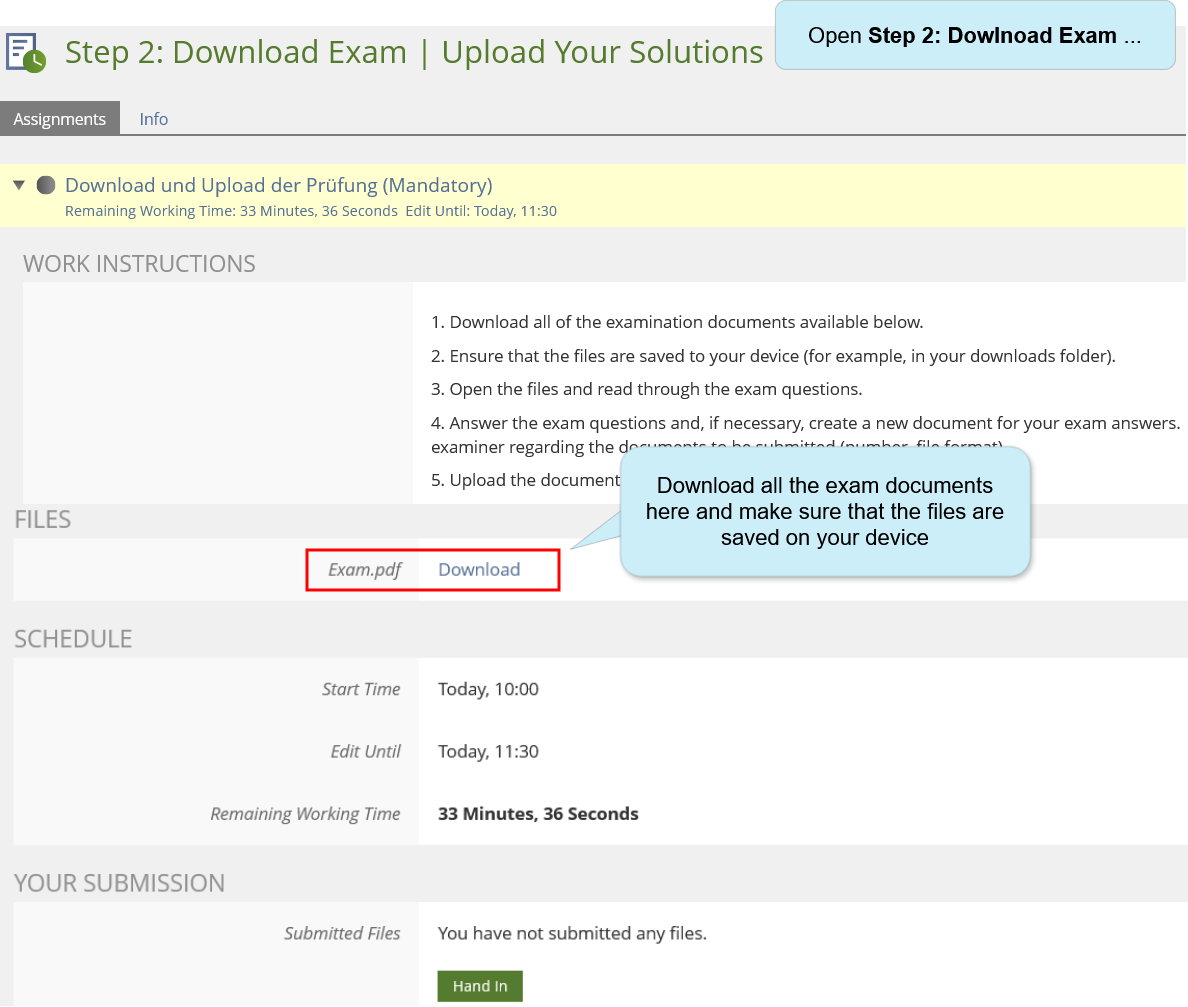1188x1007 pixels.
Task: Click the Open Step 2 callout box
Action: click(x=974, y=36)
